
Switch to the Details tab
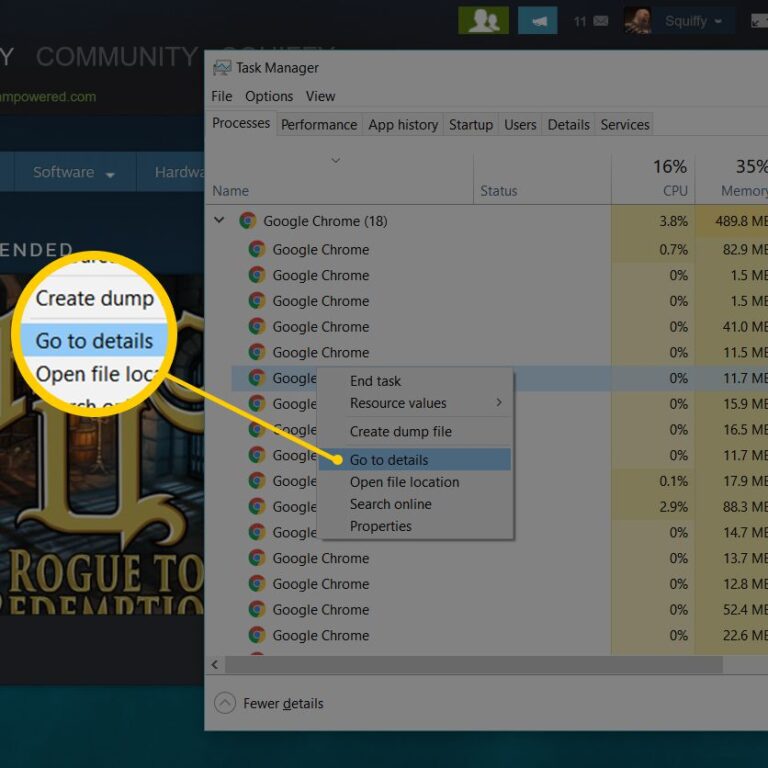point(568,125)
